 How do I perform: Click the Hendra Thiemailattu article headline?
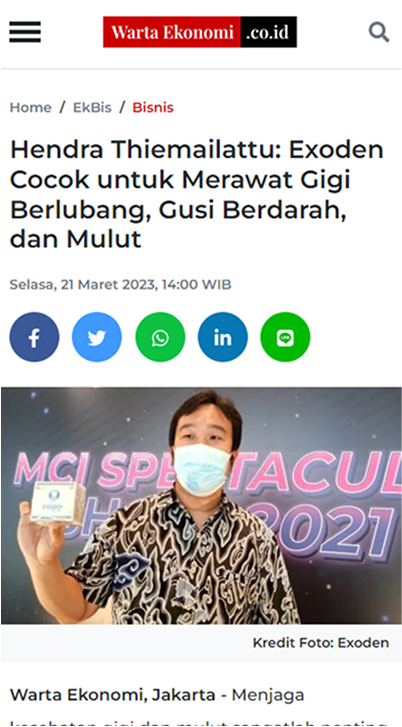[197, 194]
